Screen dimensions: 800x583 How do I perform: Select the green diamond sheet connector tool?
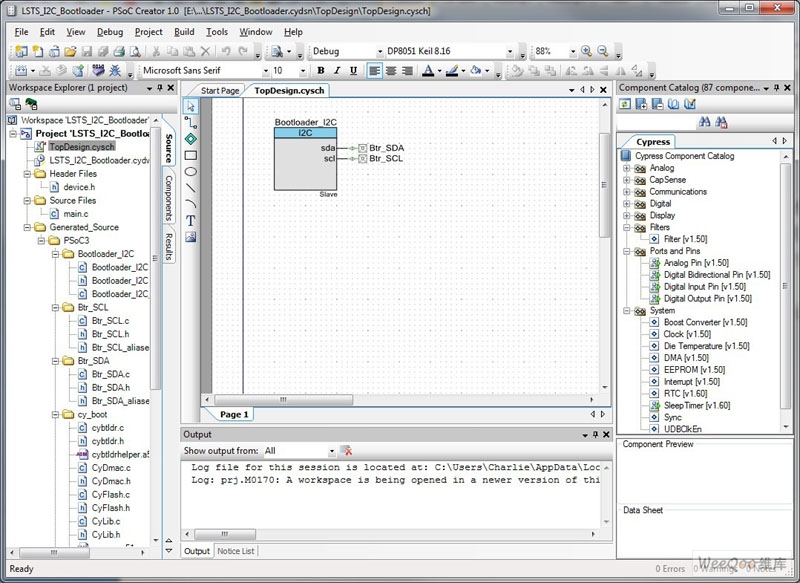pyautogui.click(x=191, y=139)
